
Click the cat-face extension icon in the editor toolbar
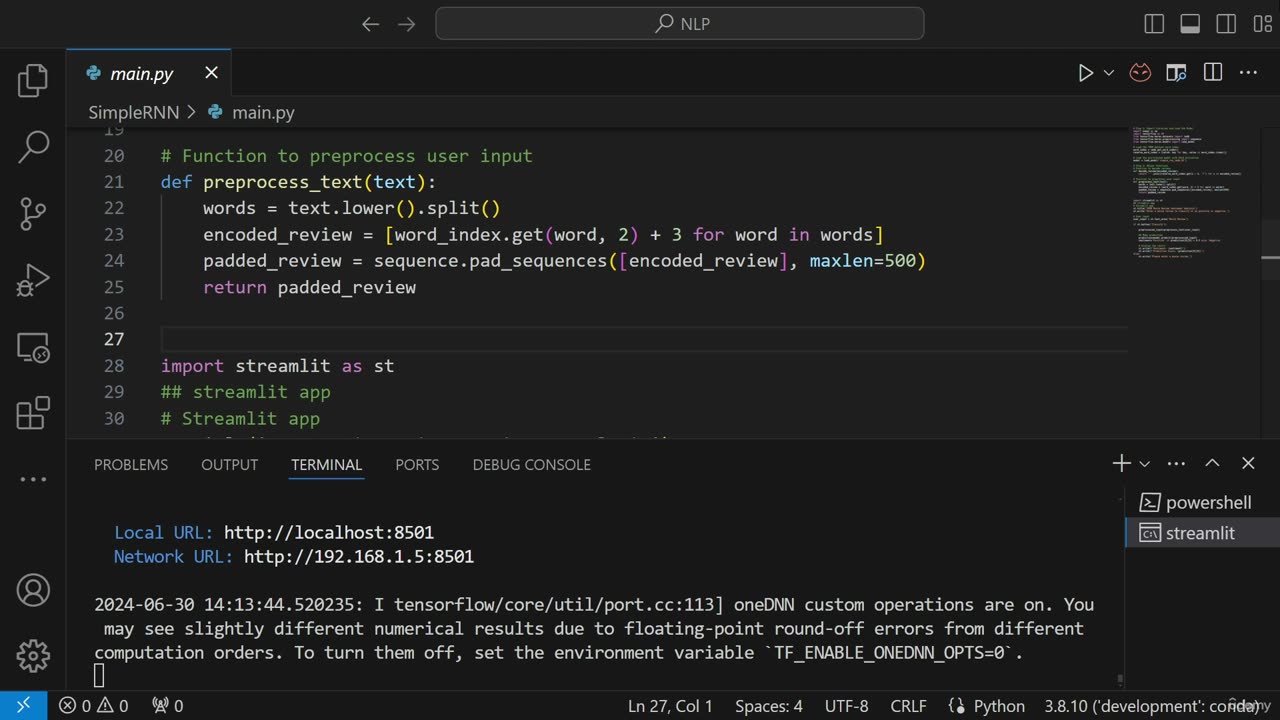click(x=1140, y=73)
